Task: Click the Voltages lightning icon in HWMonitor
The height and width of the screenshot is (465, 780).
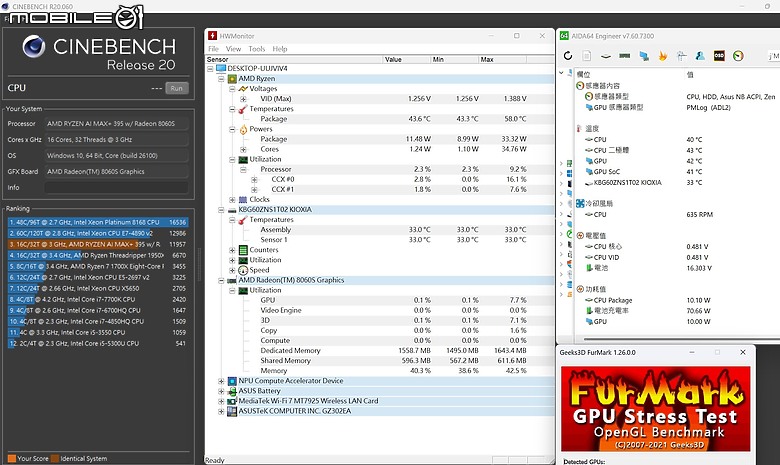Action: click(243, 89)
